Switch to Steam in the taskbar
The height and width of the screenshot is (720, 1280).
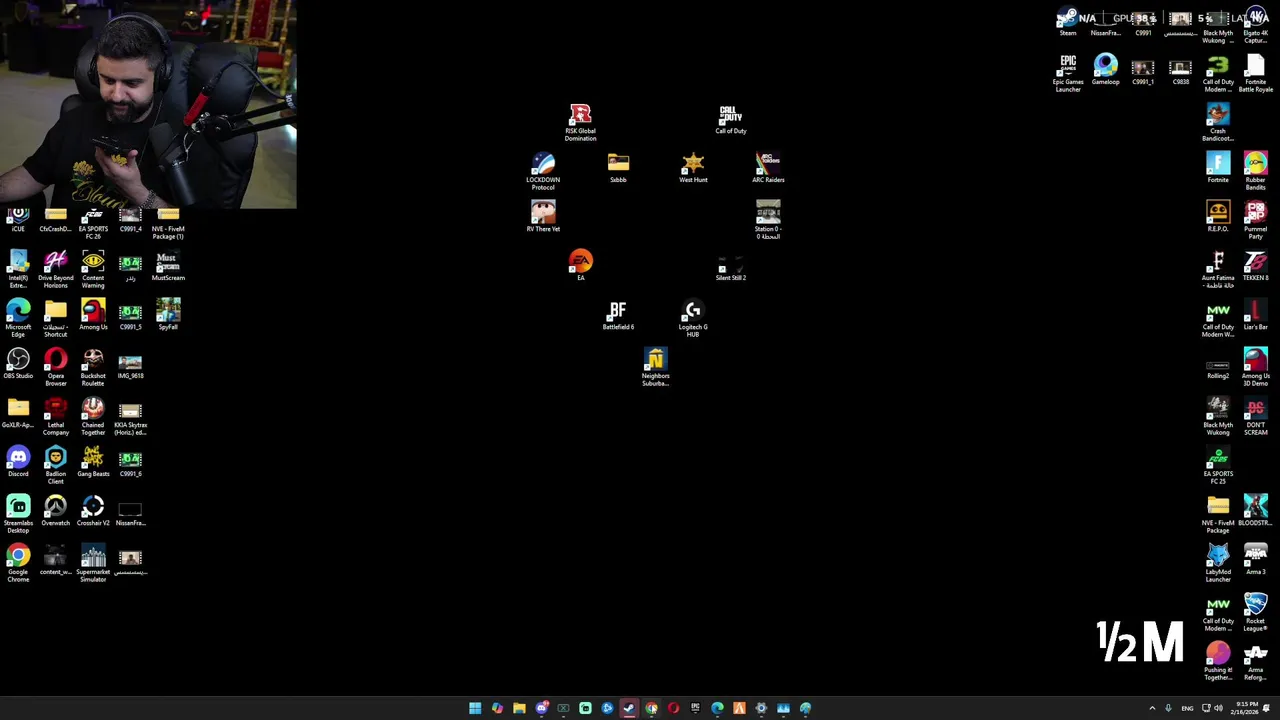coord(629,708)
